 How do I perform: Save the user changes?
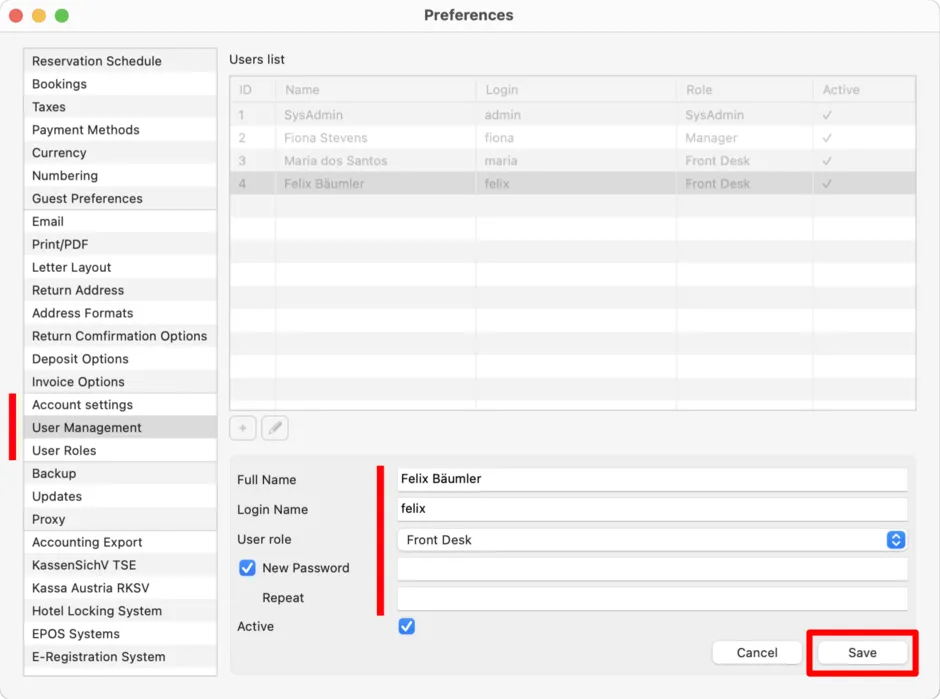(862, 653)
